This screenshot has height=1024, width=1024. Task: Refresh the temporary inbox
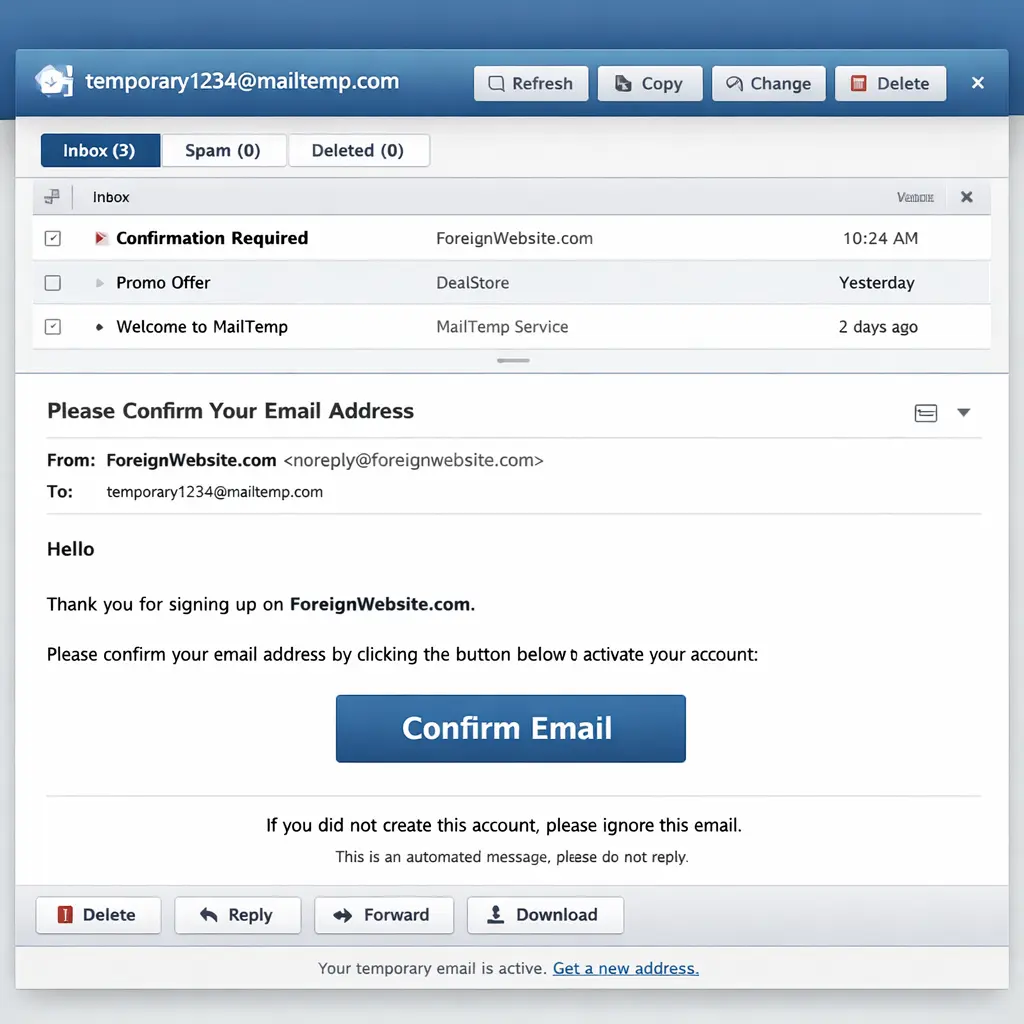tap(530, 84)
